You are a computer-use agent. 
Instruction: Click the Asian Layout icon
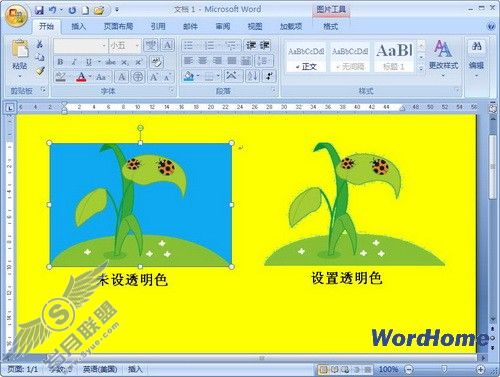click(x=233, y=76)
